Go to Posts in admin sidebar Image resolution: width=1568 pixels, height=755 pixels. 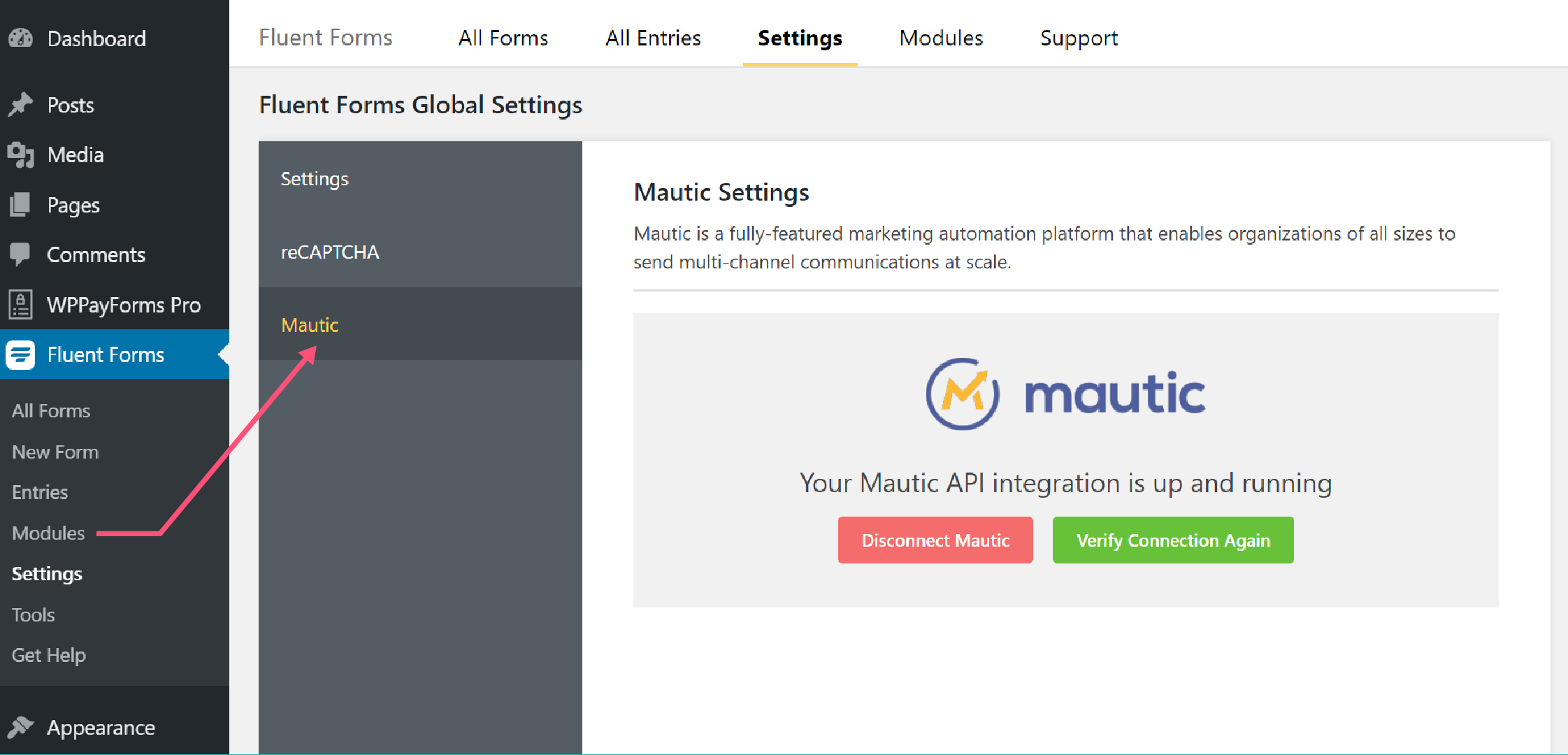point(115,105)
